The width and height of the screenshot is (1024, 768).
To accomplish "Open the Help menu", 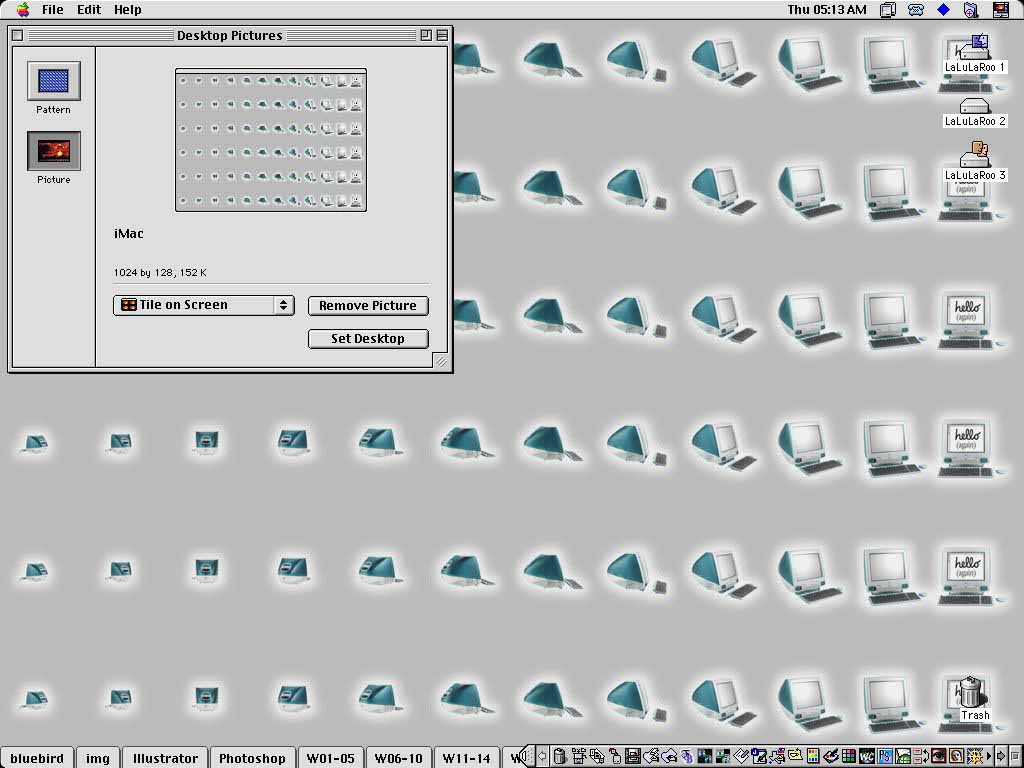I will coord(127,9).
